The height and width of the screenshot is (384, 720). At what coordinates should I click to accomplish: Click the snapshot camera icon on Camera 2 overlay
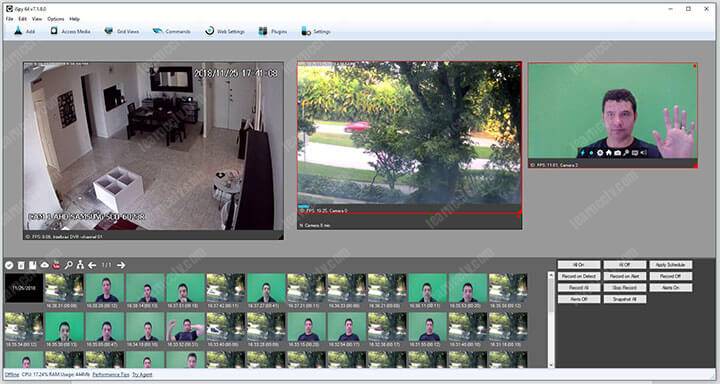[617, 152]
